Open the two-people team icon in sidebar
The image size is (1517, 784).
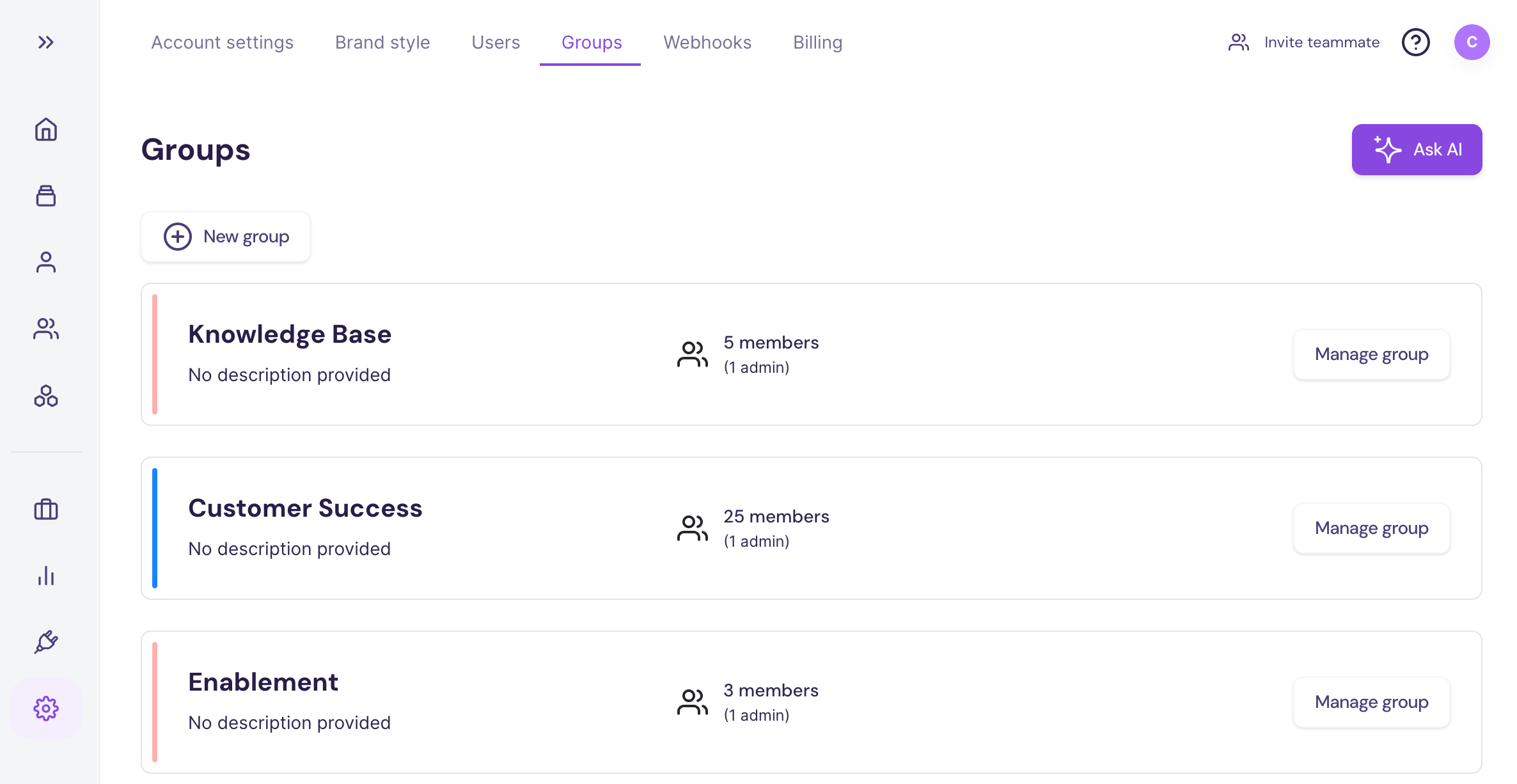click(45, 329)
